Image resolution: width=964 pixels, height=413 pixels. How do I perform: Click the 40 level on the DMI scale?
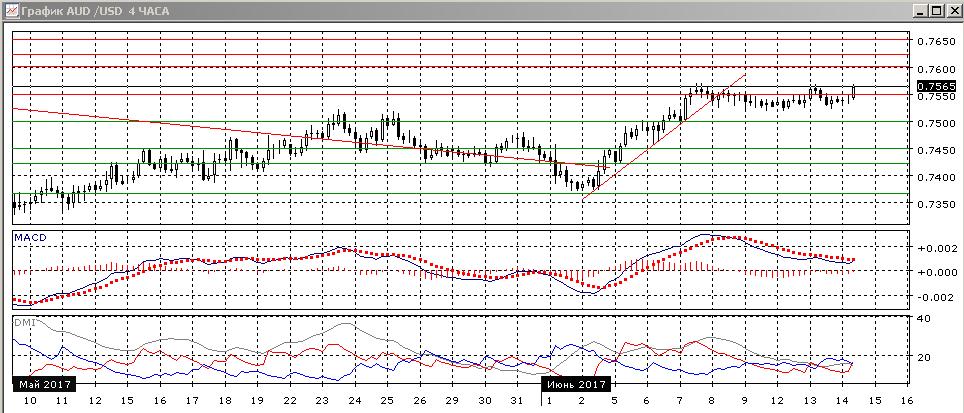click(x=923, y=318)
